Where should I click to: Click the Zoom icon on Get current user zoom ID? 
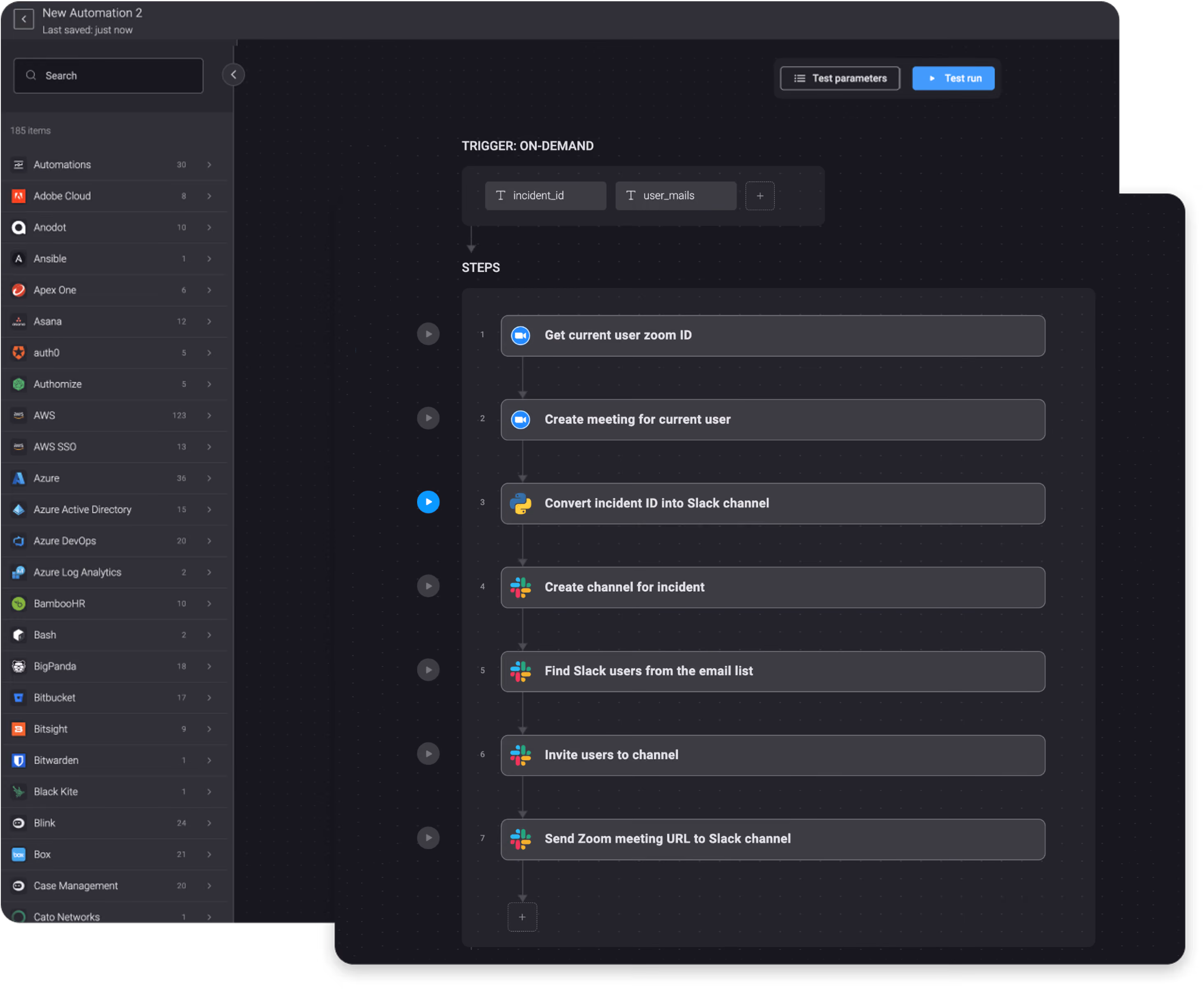(521, 336)
